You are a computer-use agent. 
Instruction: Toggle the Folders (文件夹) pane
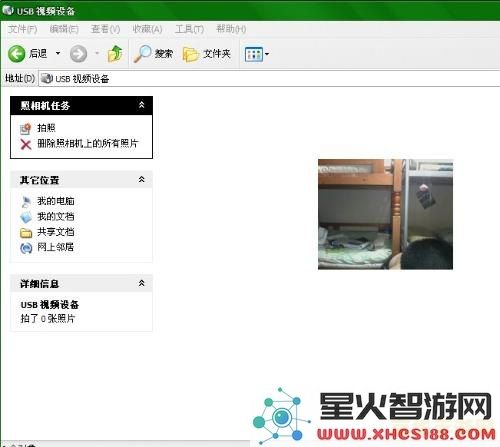[x=207, y=54]
